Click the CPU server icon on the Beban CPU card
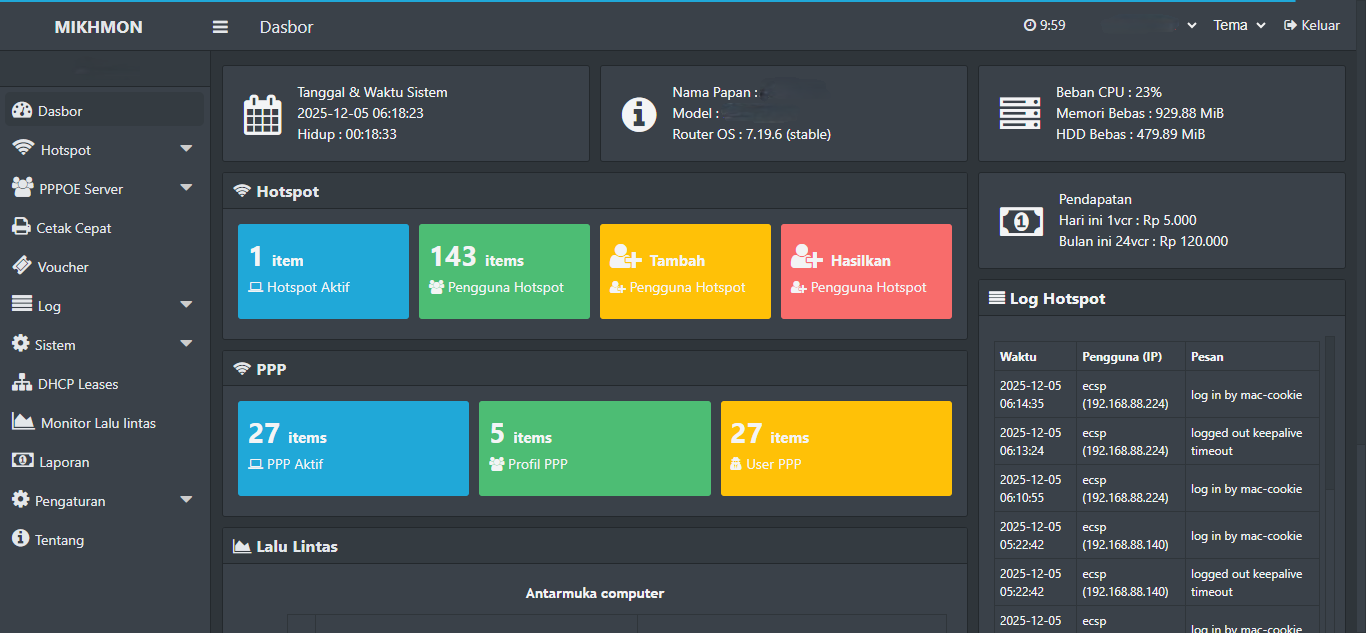 pos(1020,113)
